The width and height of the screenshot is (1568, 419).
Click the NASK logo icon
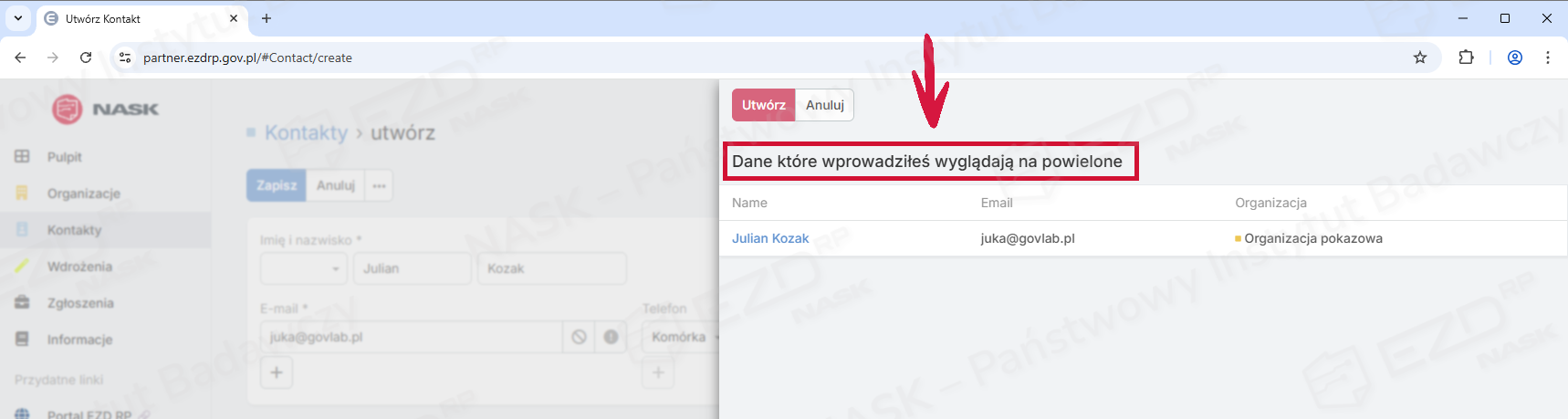pos(67,110)
